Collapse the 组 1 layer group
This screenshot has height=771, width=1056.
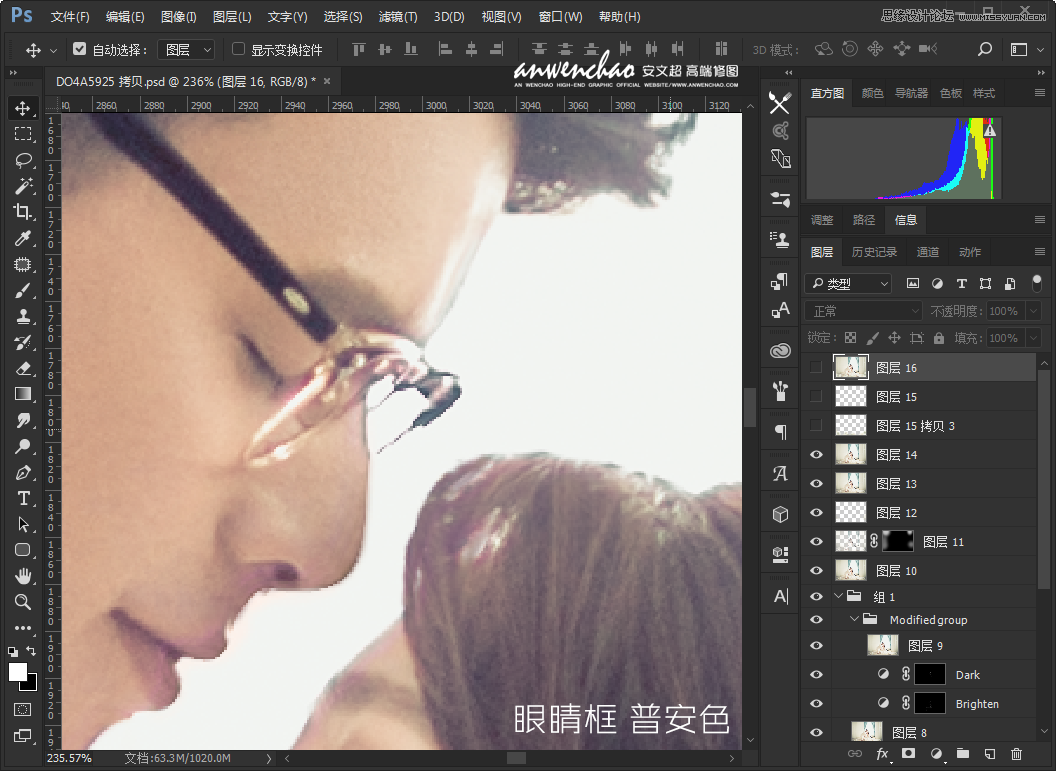[x=840, y=596]
